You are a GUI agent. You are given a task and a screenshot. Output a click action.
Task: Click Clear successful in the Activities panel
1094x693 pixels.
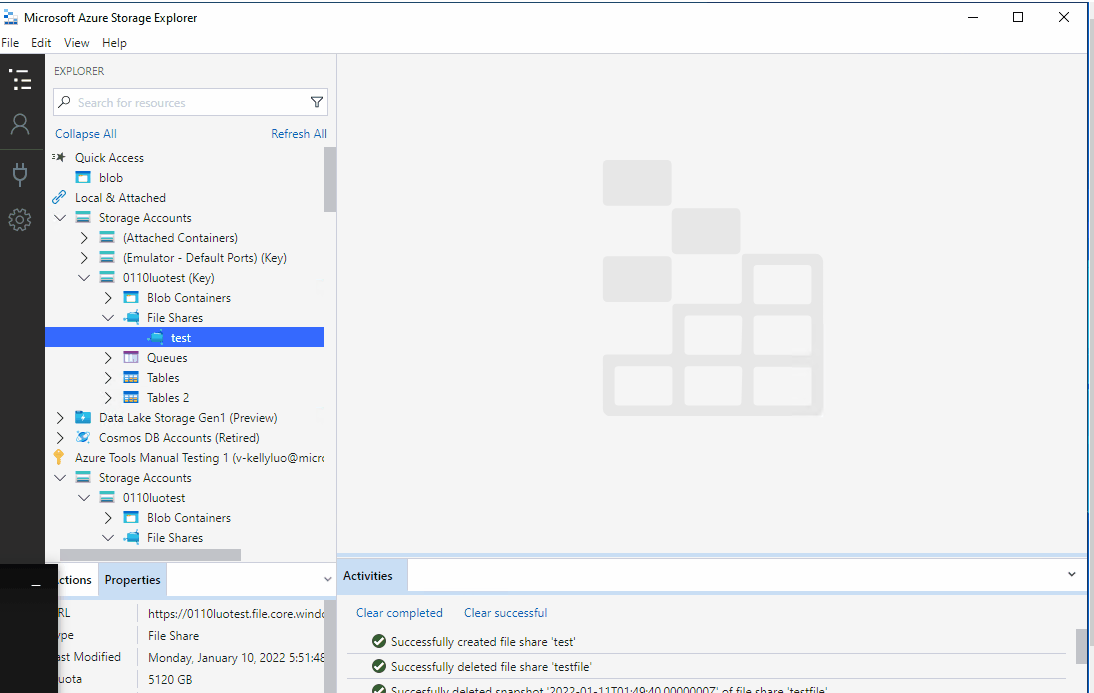[505, 612]
